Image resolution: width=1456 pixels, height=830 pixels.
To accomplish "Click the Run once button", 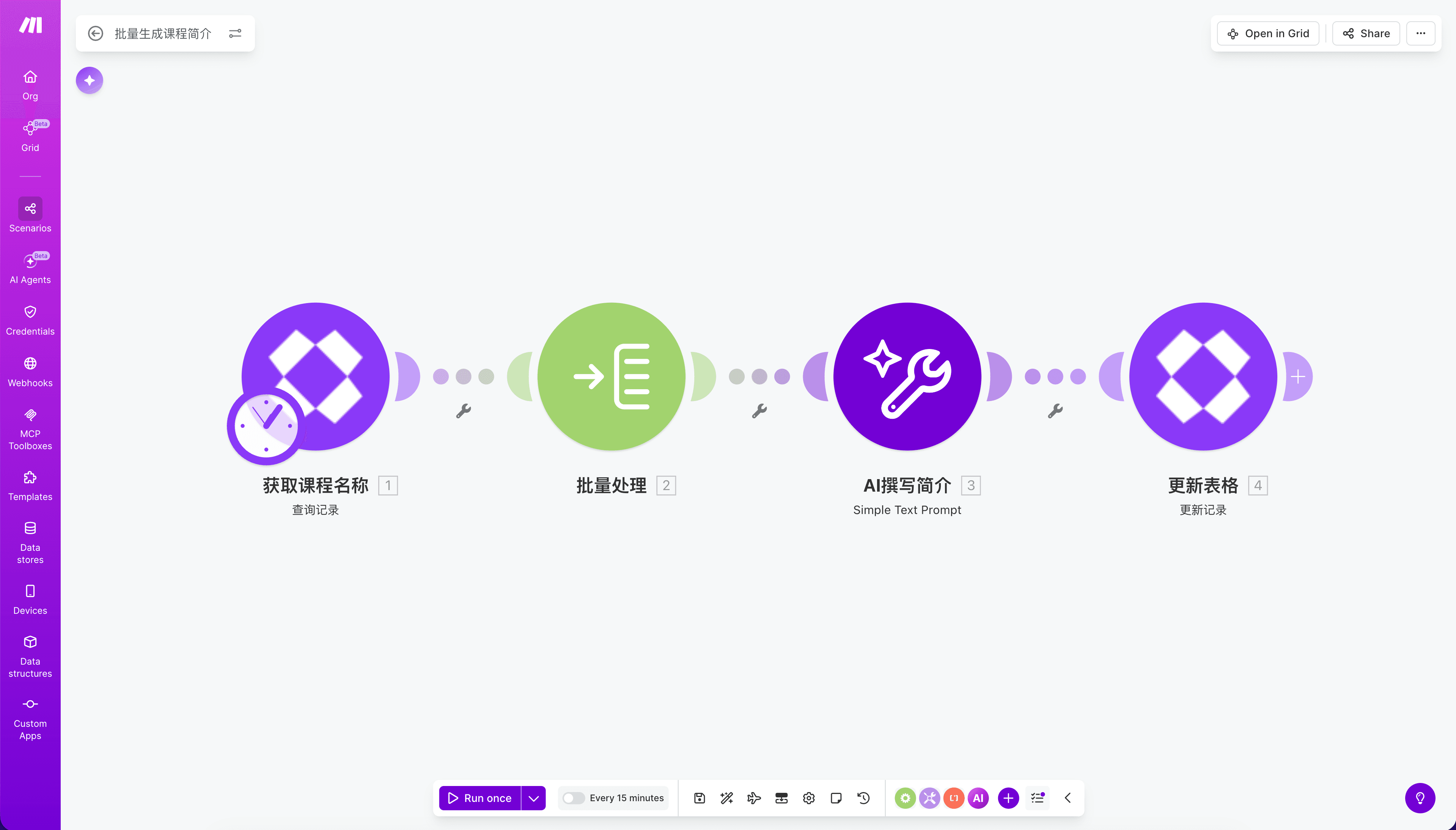I will (485, 797).
